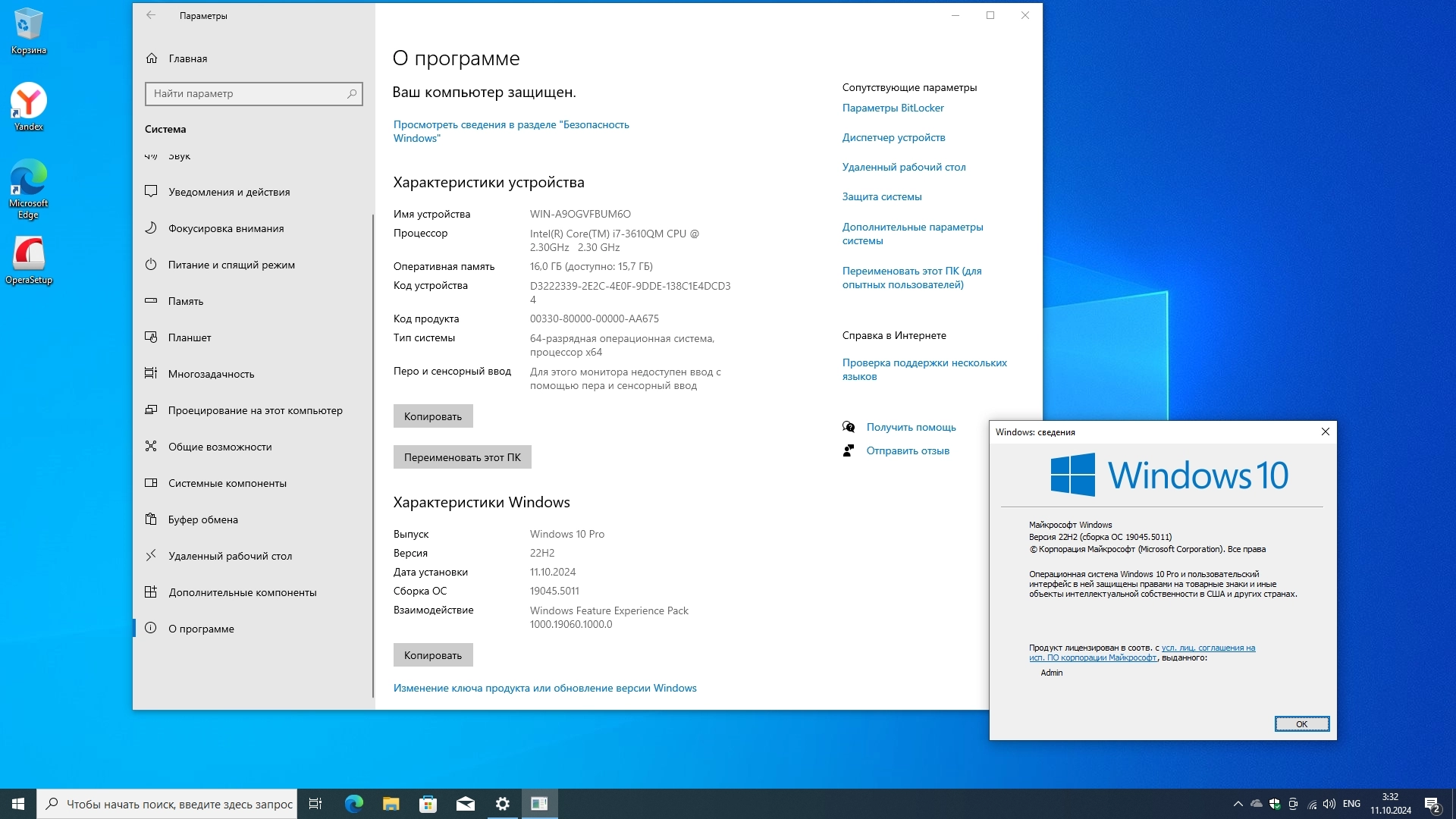Viewport: 1456px width, 819px height.
Task: Open Microsoft Store taskbar icon
Action: click(x=428, y=804)
